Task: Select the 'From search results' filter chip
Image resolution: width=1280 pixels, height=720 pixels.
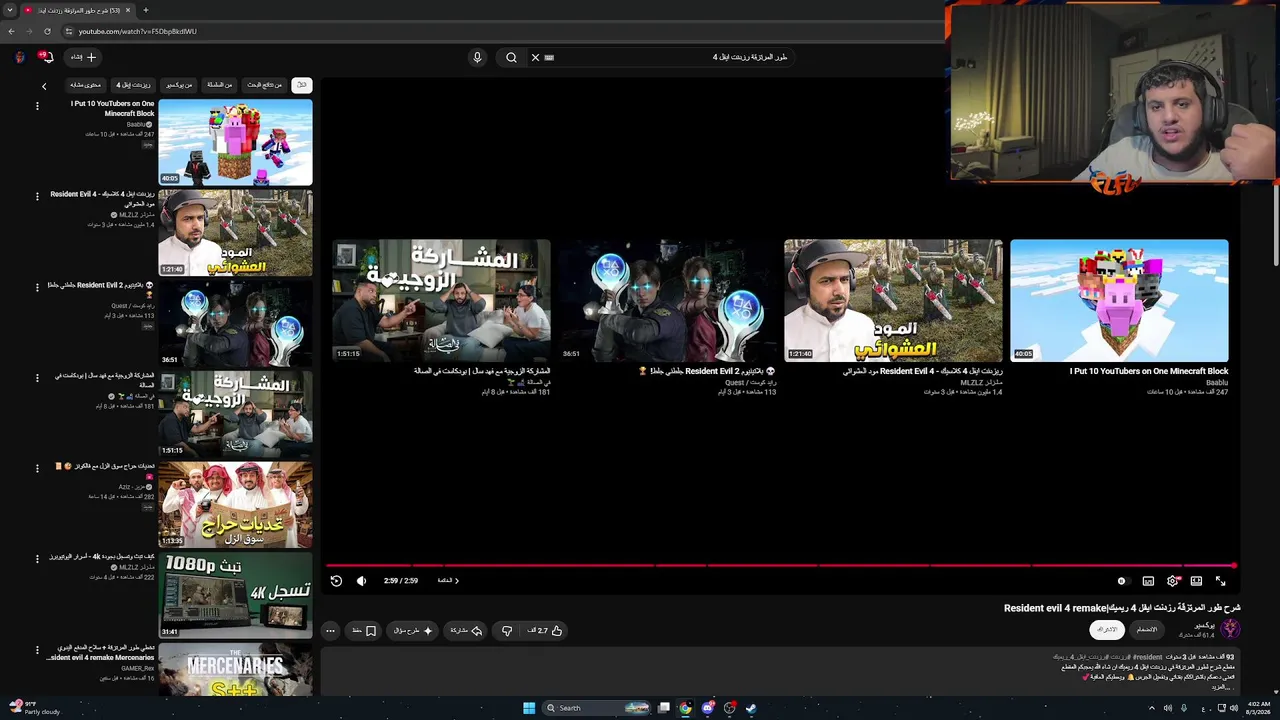Action: (x=265, y=85)
